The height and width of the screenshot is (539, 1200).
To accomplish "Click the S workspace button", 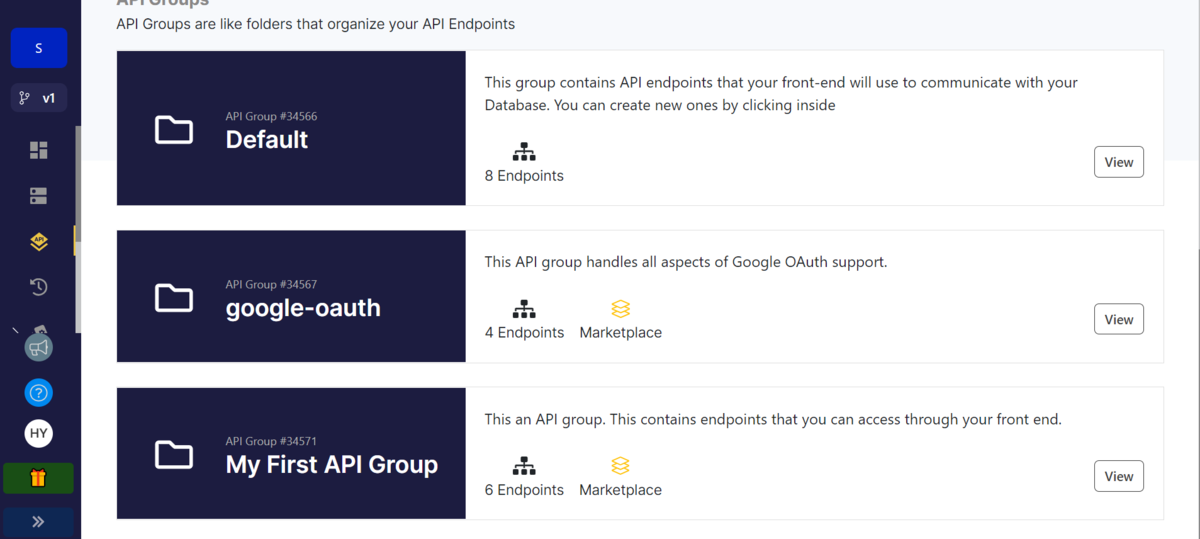I will click(x=39, y=48).
